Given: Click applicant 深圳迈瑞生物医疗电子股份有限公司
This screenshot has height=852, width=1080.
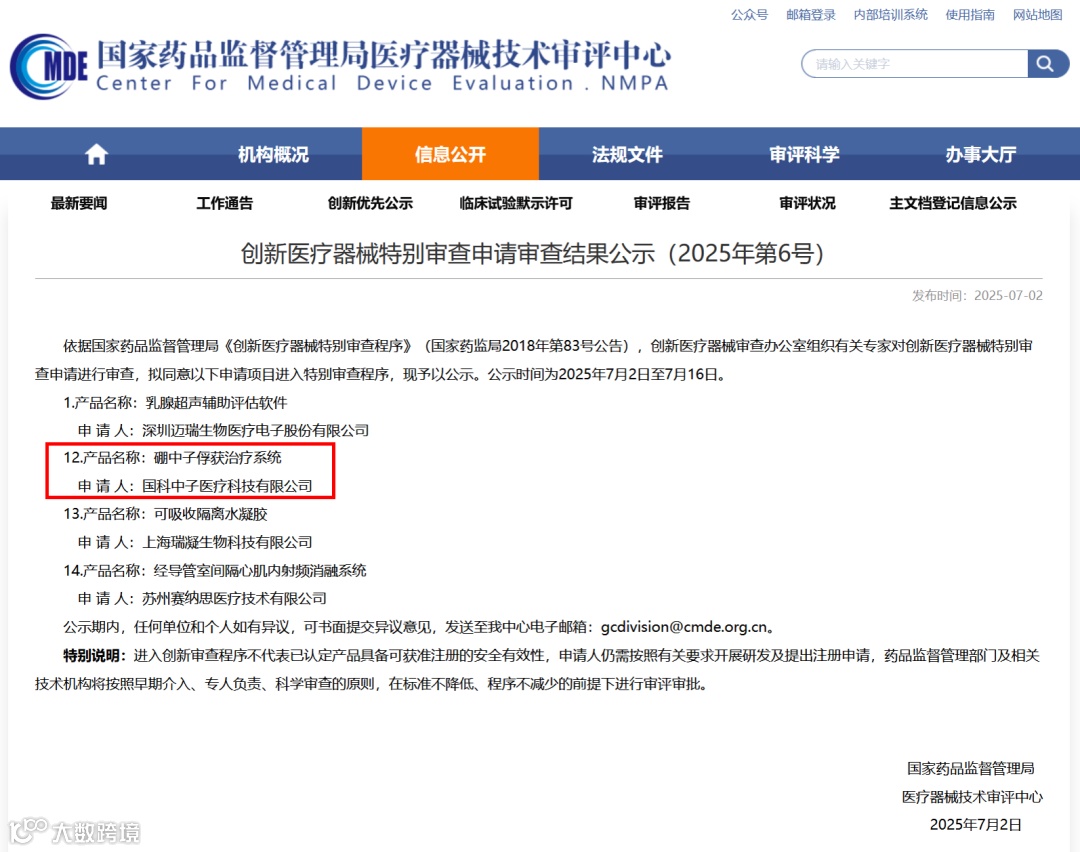Looking at the screenshot, I should click(x=255, y=430).
